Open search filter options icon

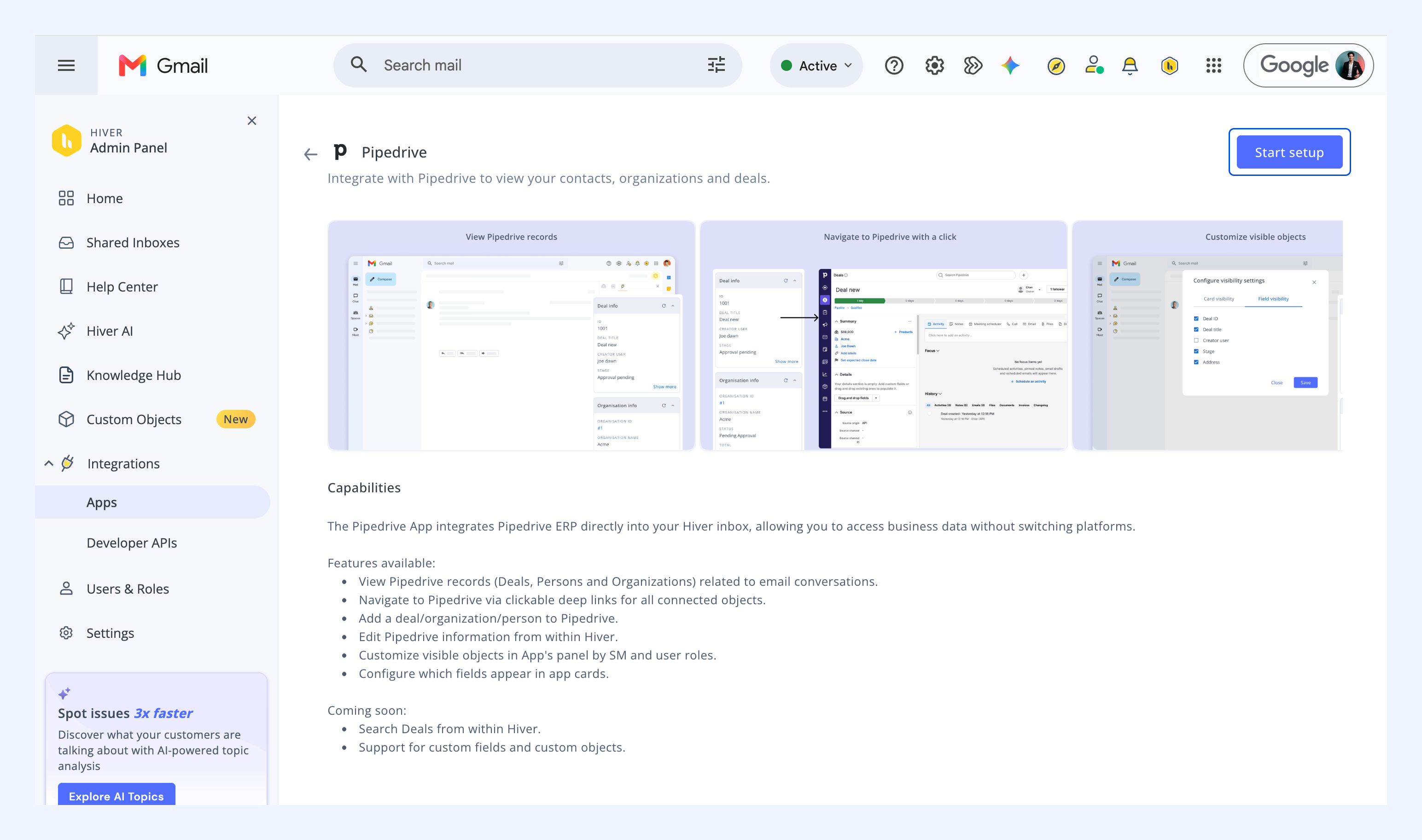pos(717,64)
